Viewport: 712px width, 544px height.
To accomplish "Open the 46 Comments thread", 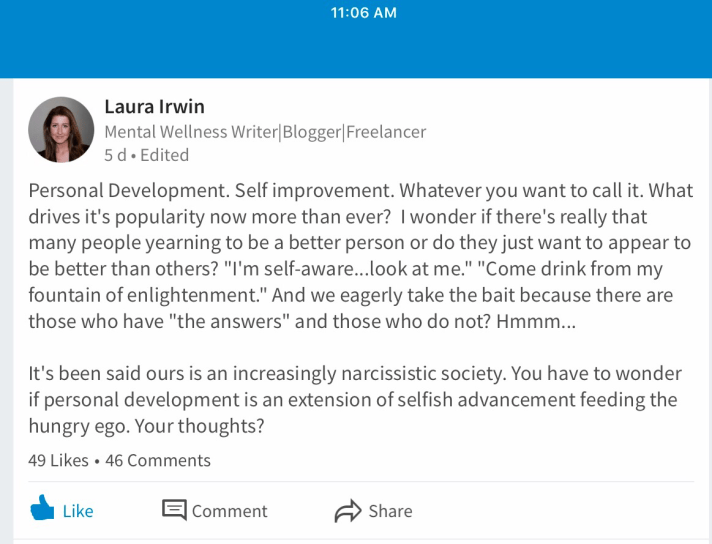I will coord(158,461).
